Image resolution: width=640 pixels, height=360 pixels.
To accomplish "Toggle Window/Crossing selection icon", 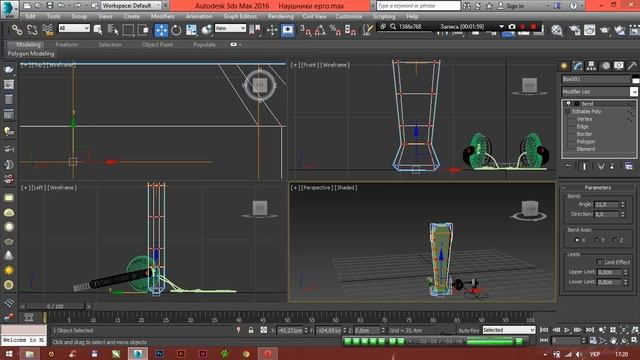I will [x=143, y=30].
